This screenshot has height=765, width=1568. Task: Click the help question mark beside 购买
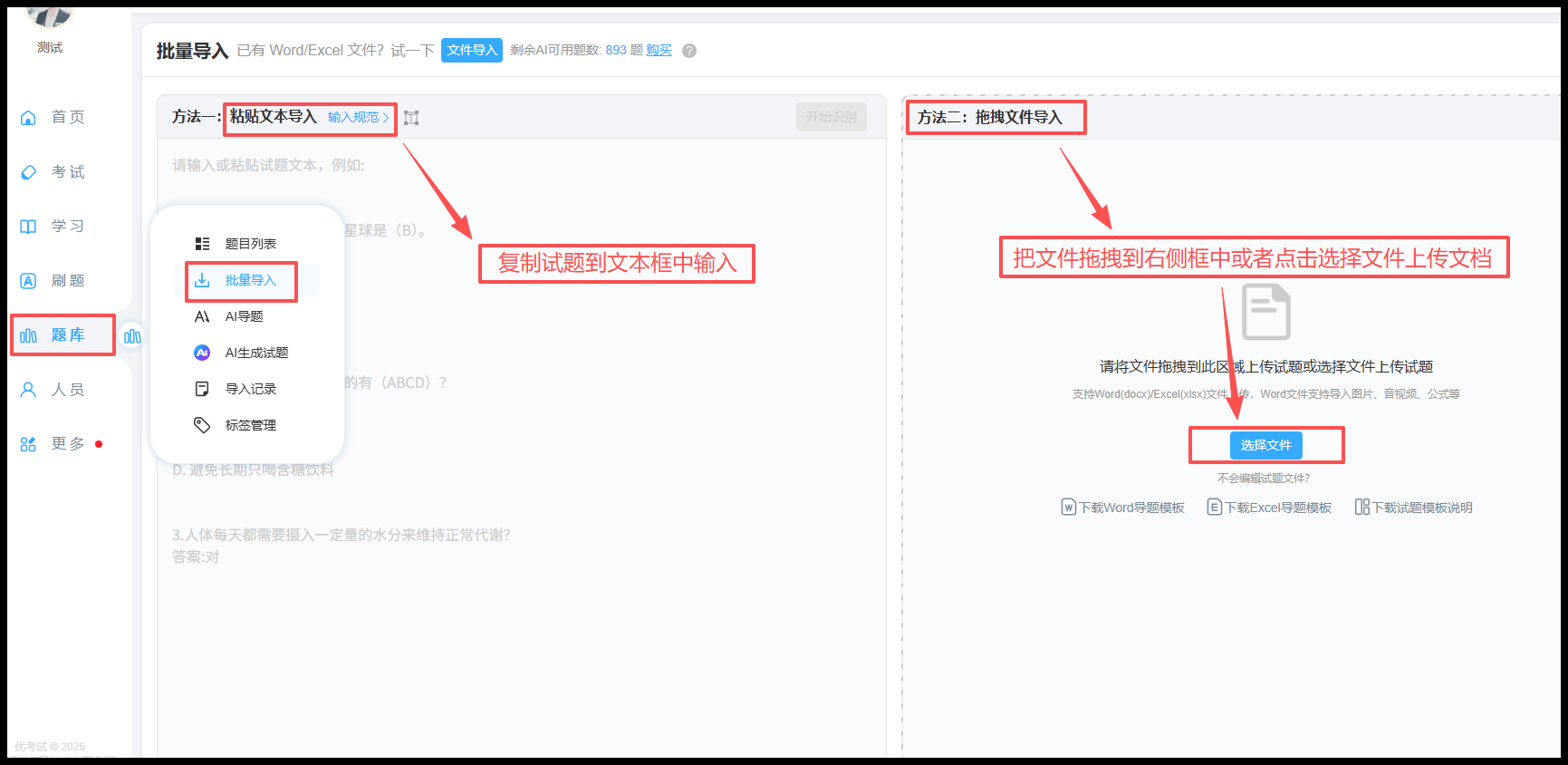(x=689, y=51)
